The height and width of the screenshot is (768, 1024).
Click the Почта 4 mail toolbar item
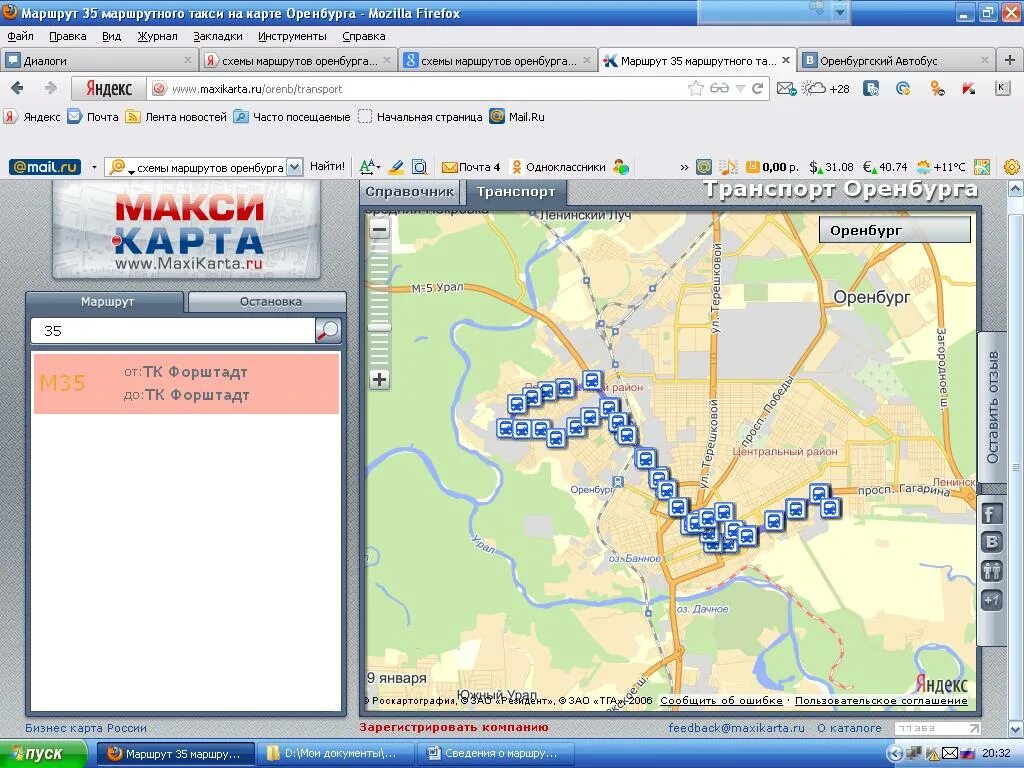tap(471, 167)
